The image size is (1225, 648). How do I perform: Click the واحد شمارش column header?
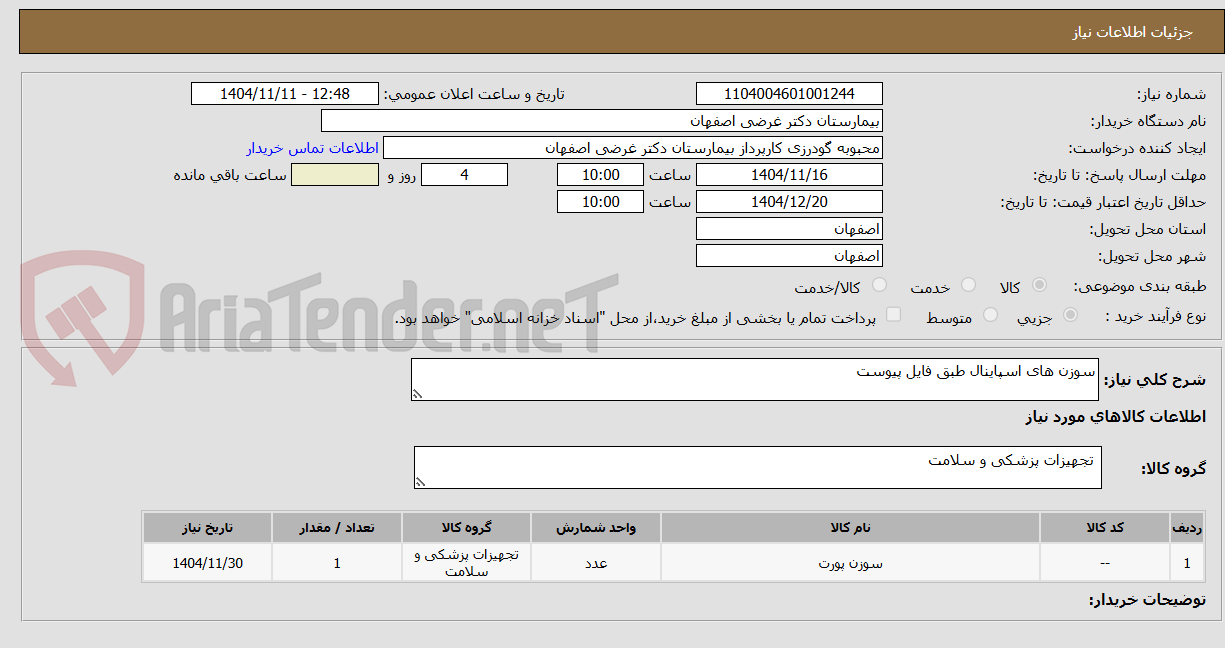tap(596, 528)
